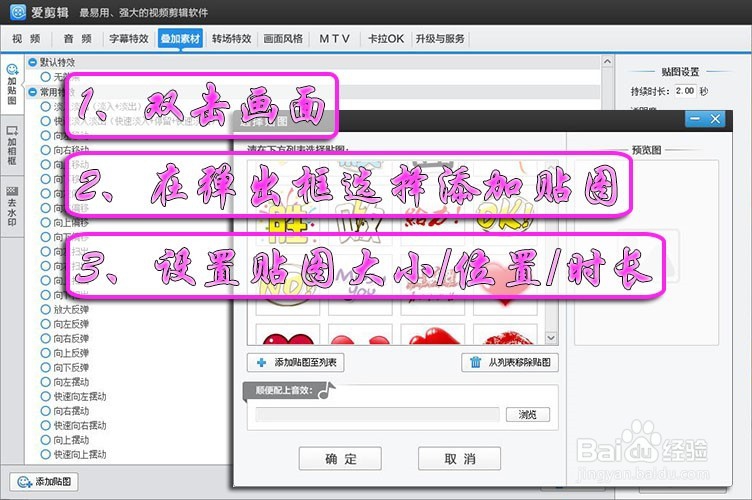Select the 快速向右摆动 effect radio
Image resolution: width=752 pixels, height=500 pixels.
point(46,425)
